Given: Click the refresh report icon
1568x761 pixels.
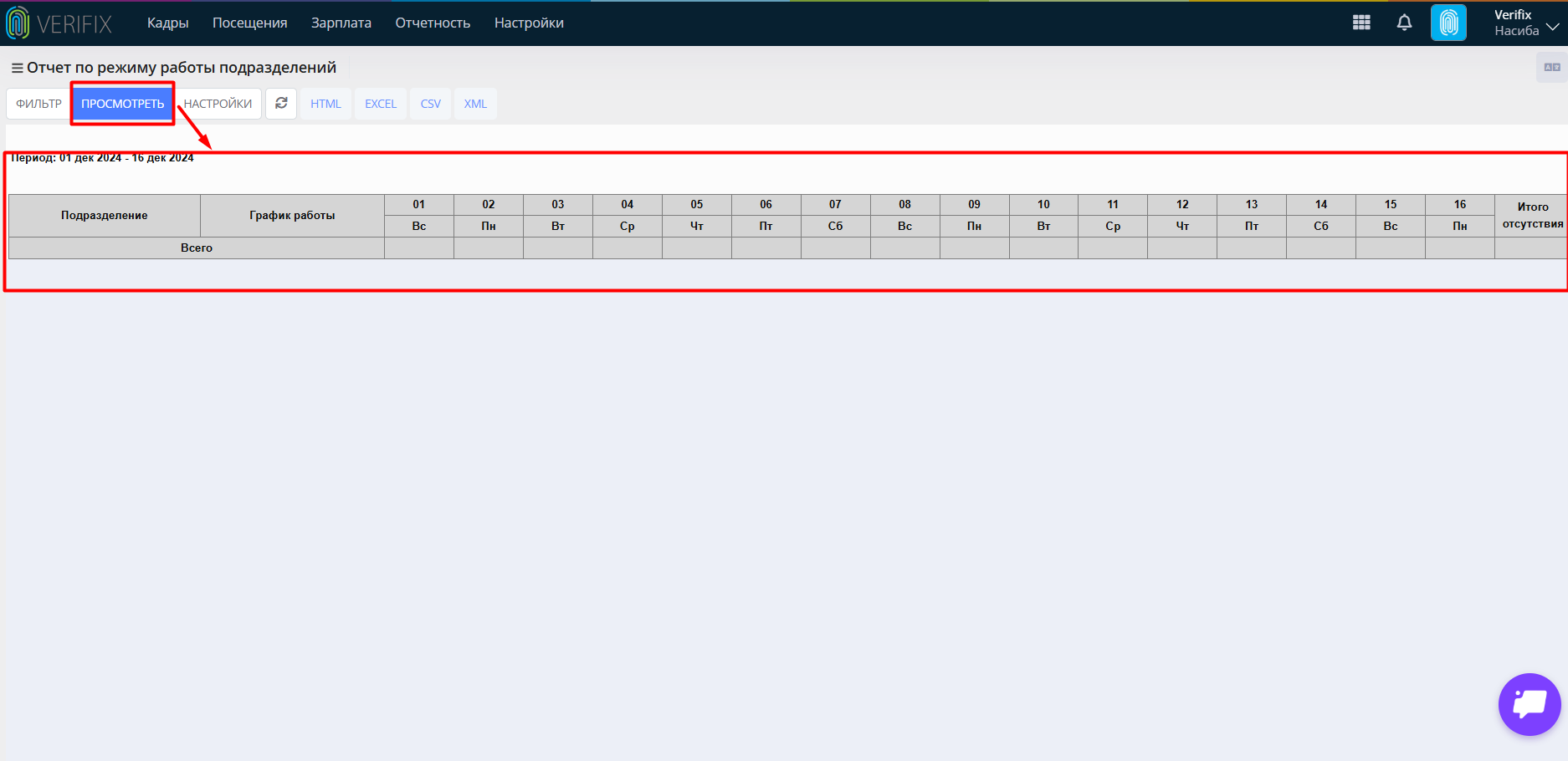Looking at the screenshot, I should point(281,104).
